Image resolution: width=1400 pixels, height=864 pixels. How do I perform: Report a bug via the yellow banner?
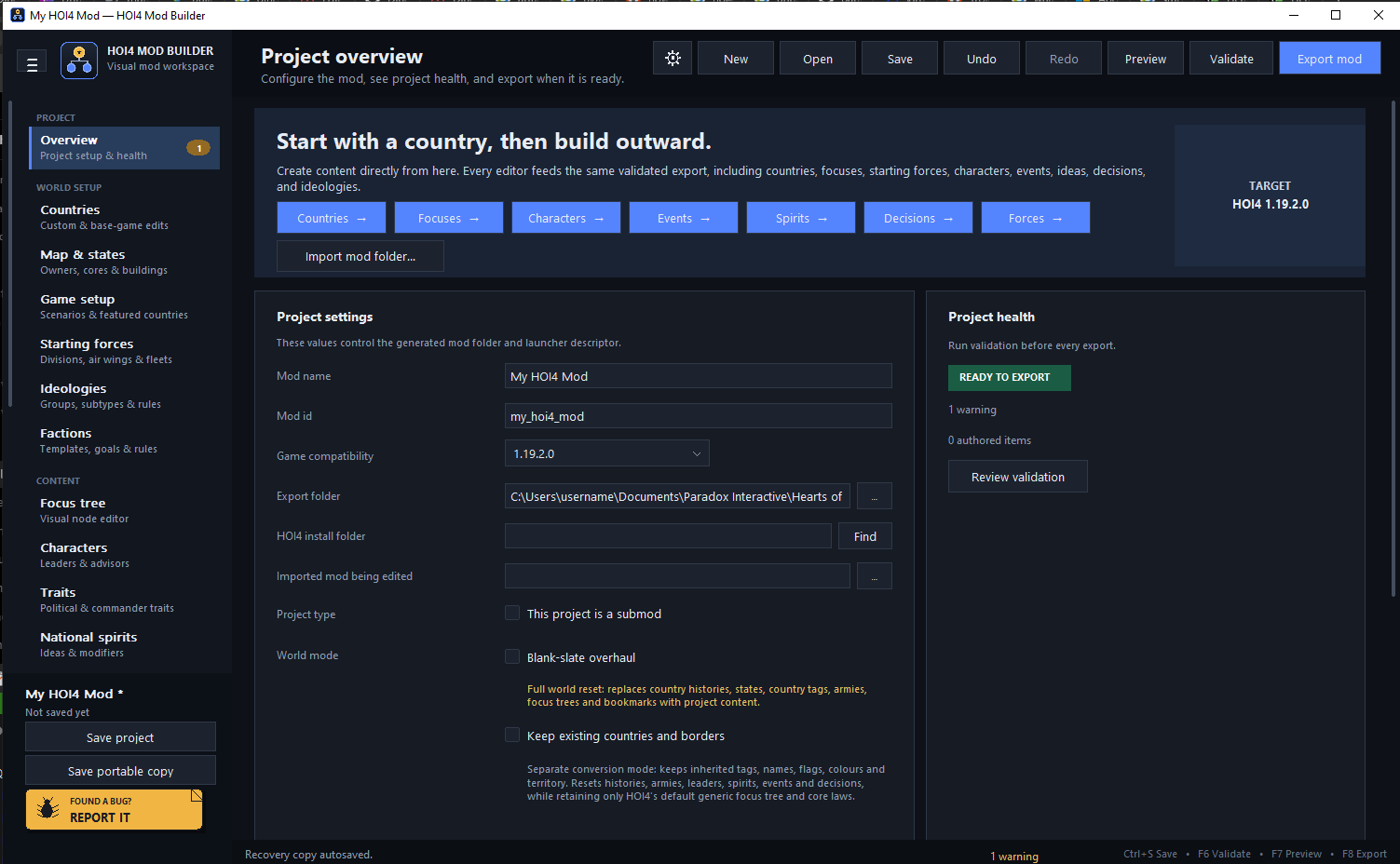pyautogui.click(x=114, y=809)
